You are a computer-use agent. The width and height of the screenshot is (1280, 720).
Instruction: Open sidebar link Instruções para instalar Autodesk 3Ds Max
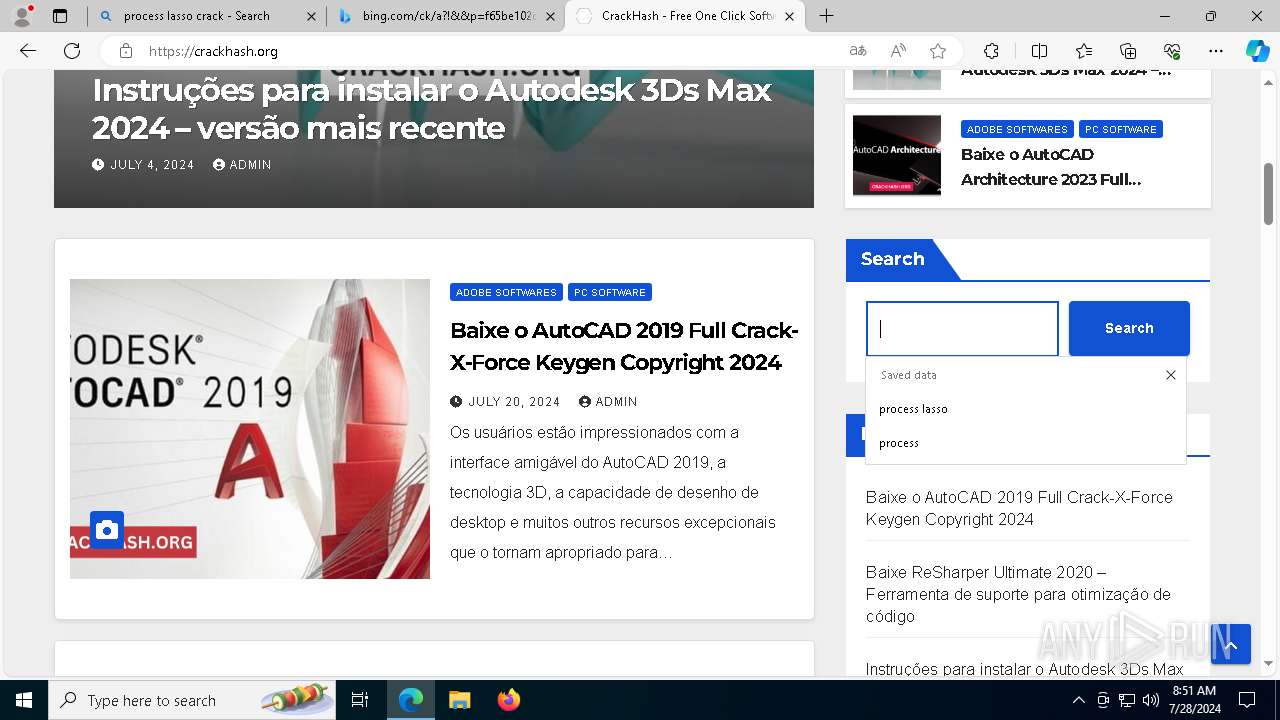coord(1024,669)
